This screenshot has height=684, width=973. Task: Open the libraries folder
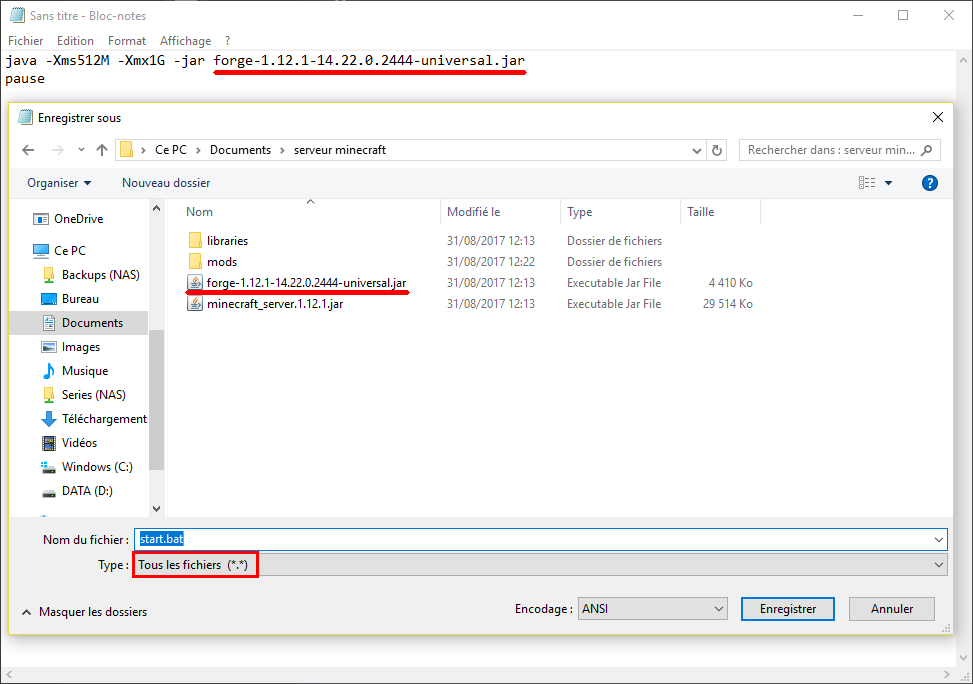point(227,241)
